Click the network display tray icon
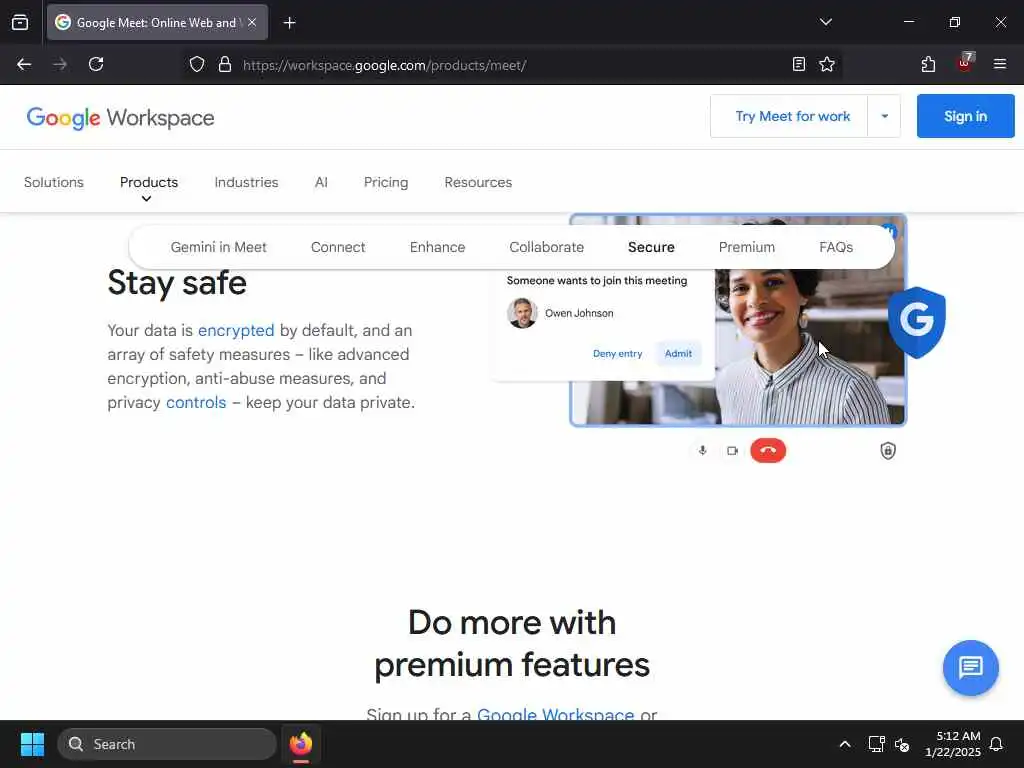The width and height of the screenshot is (1024, 768). 876,744
